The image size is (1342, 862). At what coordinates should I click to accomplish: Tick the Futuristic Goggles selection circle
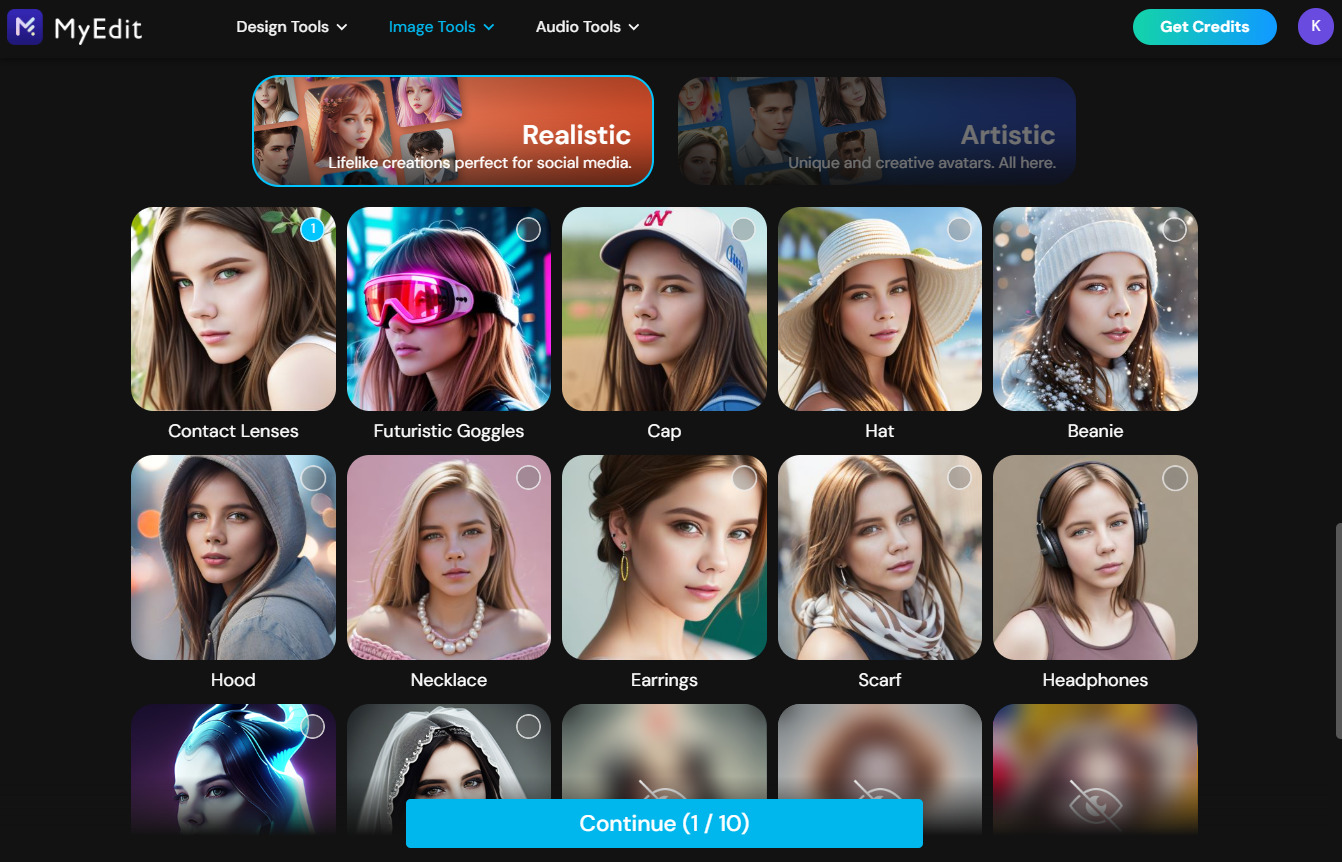(x=528, y=230)
